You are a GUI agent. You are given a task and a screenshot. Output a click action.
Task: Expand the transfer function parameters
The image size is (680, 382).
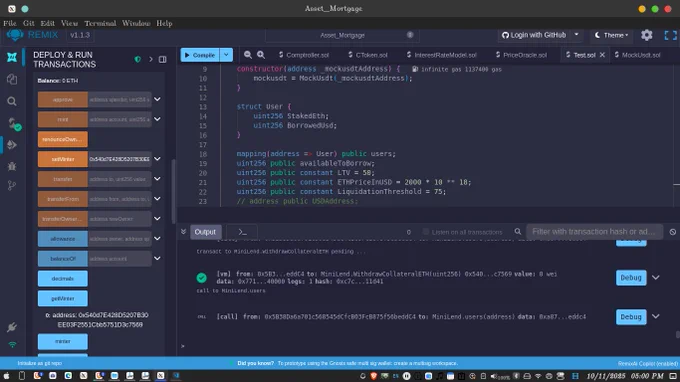(157, 179)
